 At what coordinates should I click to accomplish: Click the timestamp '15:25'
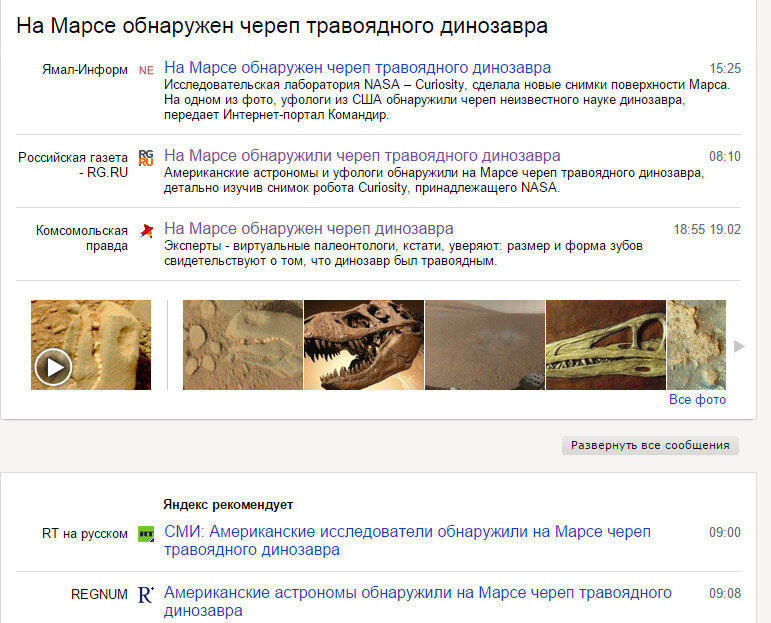(x=725, y=68)
